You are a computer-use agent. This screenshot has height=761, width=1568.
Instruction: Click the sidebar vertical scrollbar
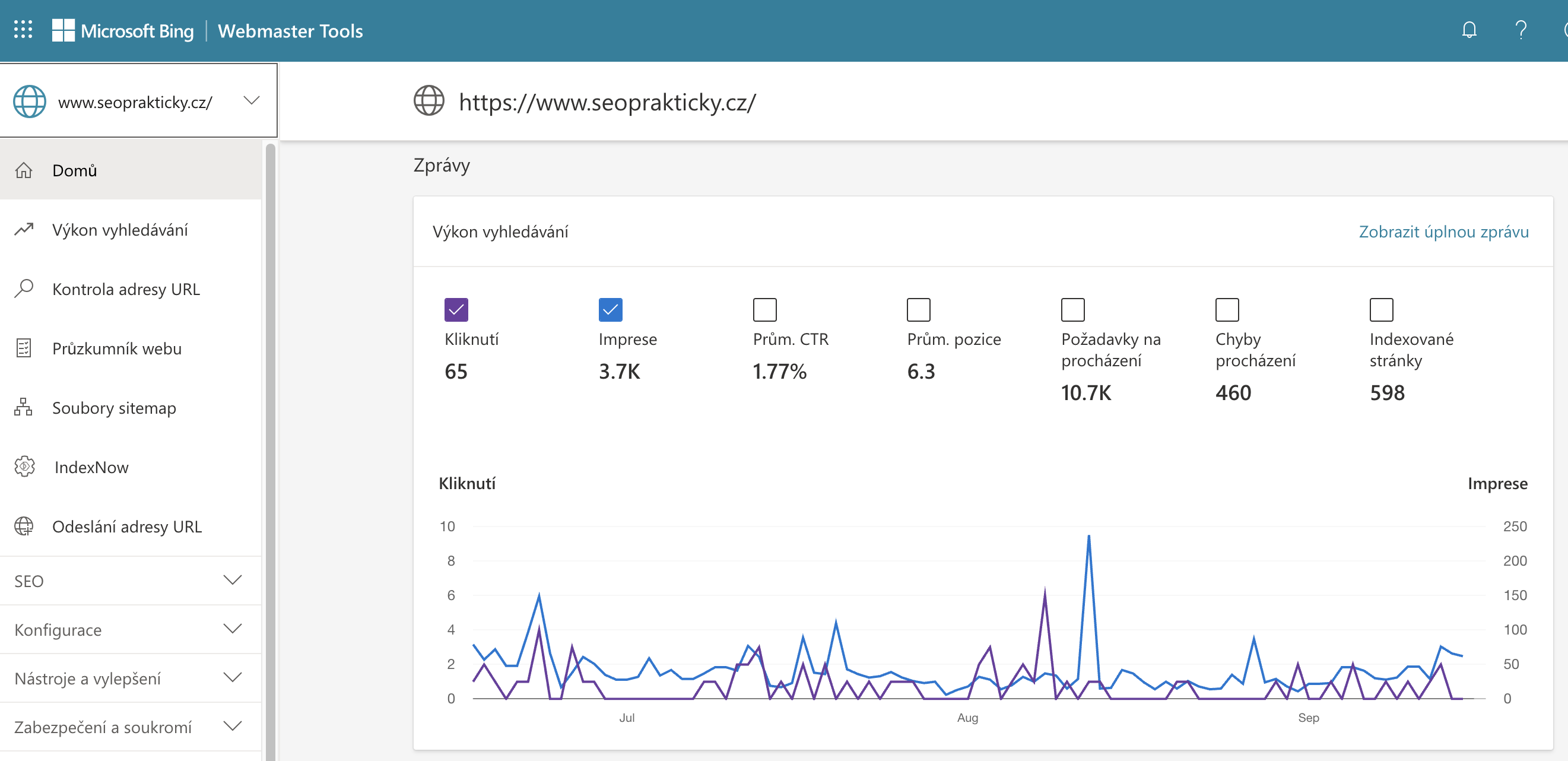click(270, 451)
